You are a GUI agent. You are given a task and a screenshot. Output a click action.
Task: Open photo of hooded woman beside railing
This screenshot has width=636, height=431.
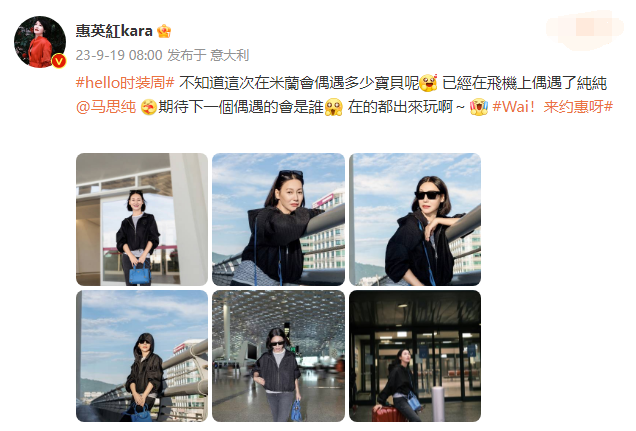click(x=142, y=356)
